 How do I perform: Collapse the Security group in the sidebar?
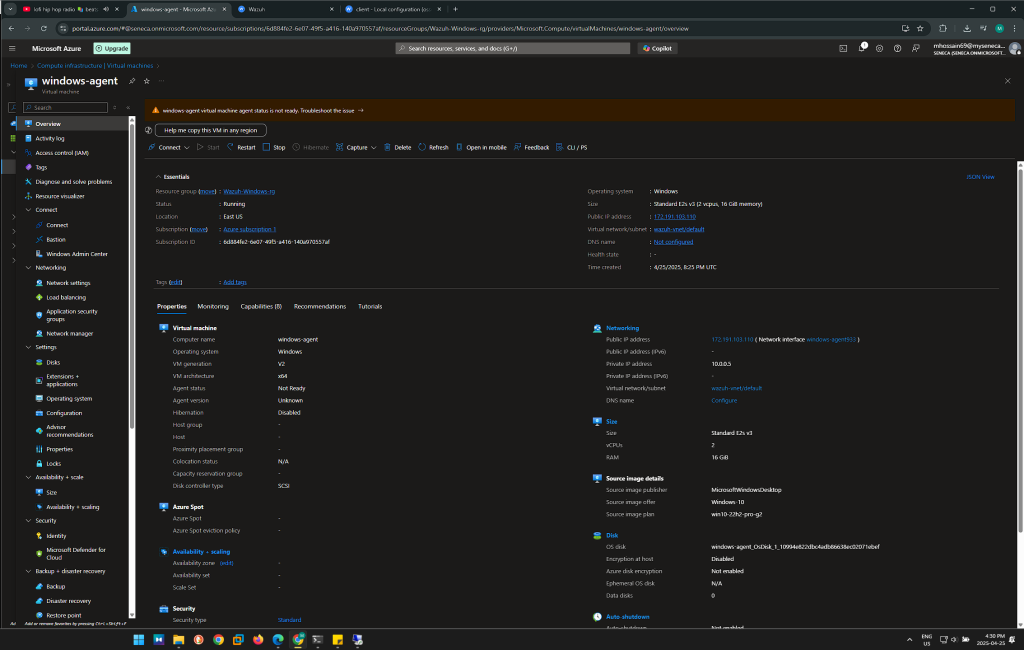[28, 521]
